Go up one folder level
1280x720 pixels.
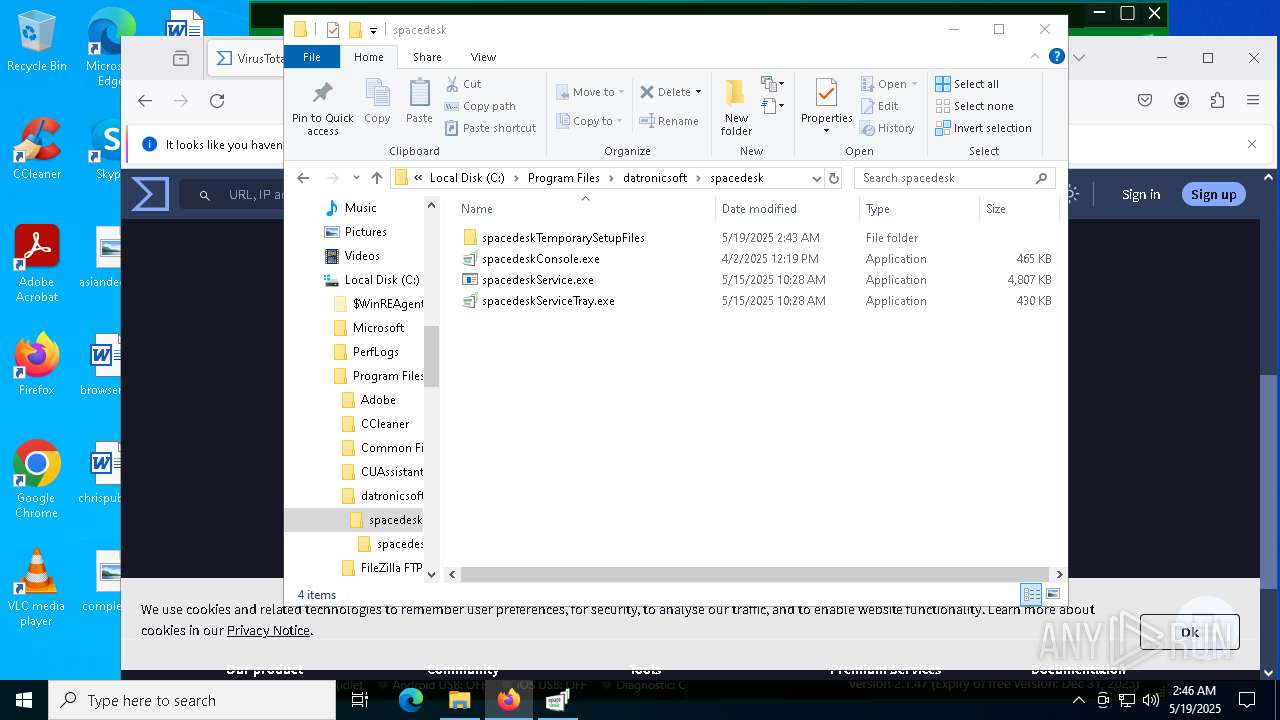[x=377, y=178]
